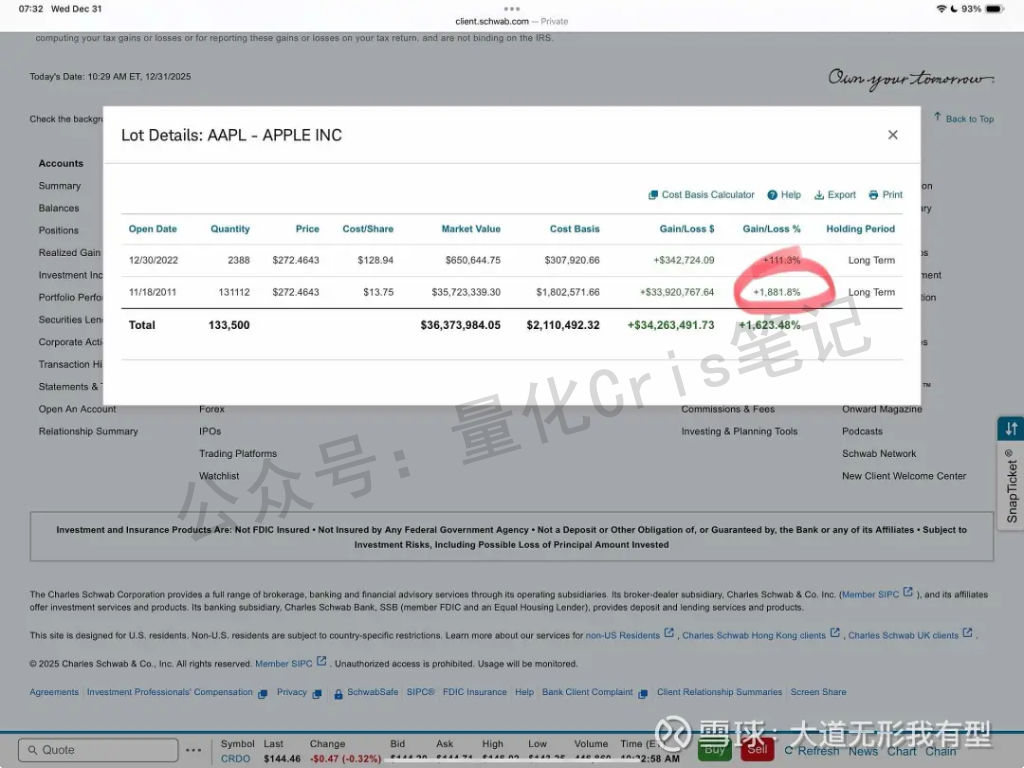Sort by Cost Basis column header
1024x768 pixels.
575,229
